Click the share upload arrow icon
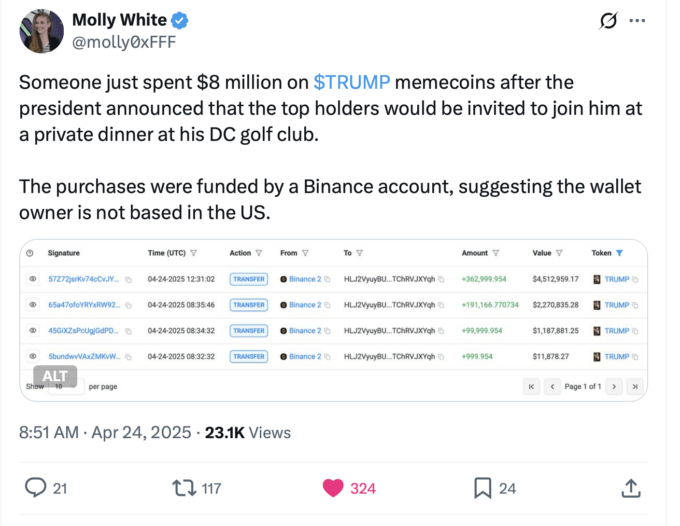The height and width of the screenshot is (526, 680). [631, 488]
